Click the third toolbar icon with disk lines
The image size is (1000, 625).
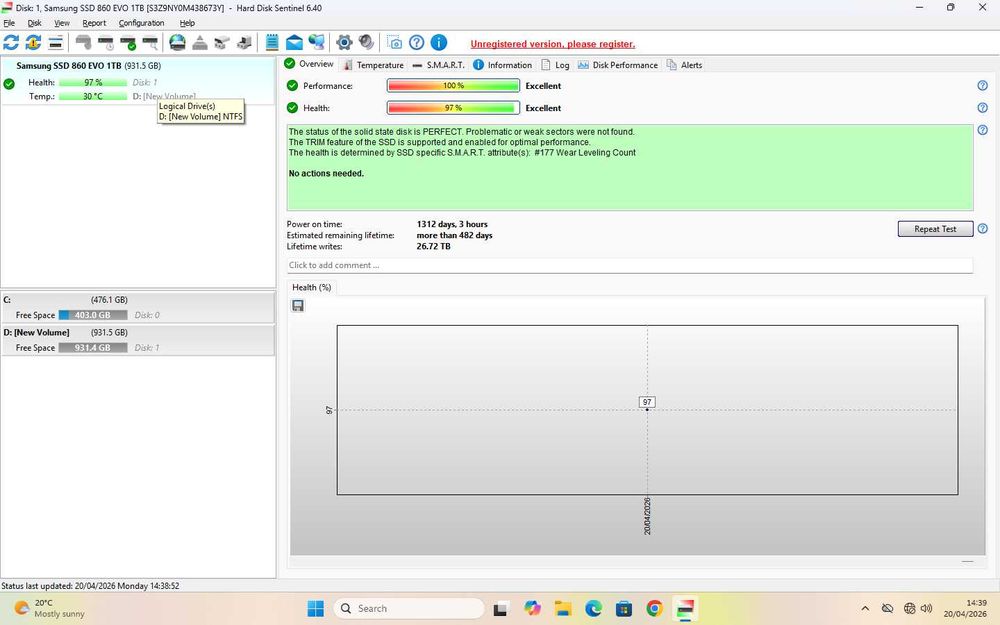pyautogui.click(x=55, y=43)
